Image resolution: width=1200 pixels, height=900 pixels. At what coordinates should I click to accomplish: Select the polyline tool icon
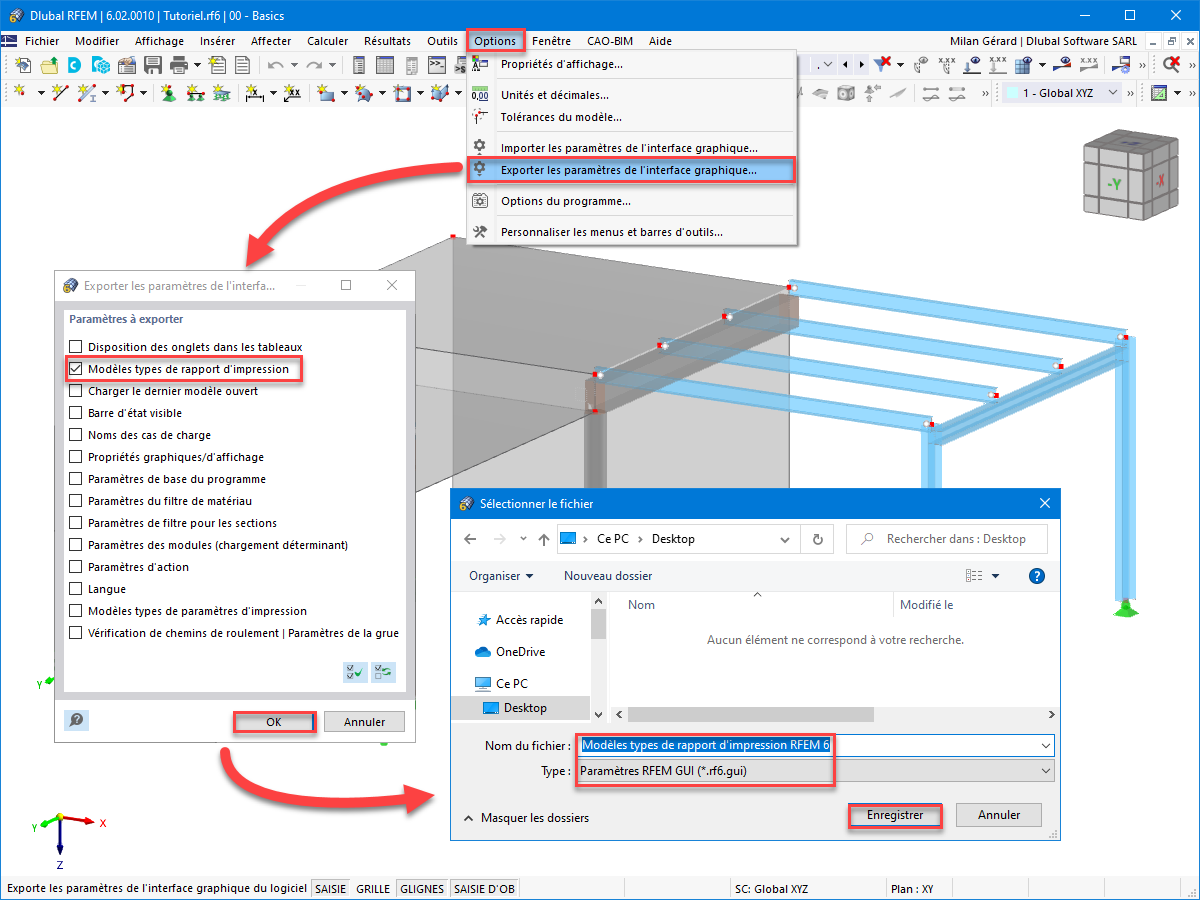[126, 93]
